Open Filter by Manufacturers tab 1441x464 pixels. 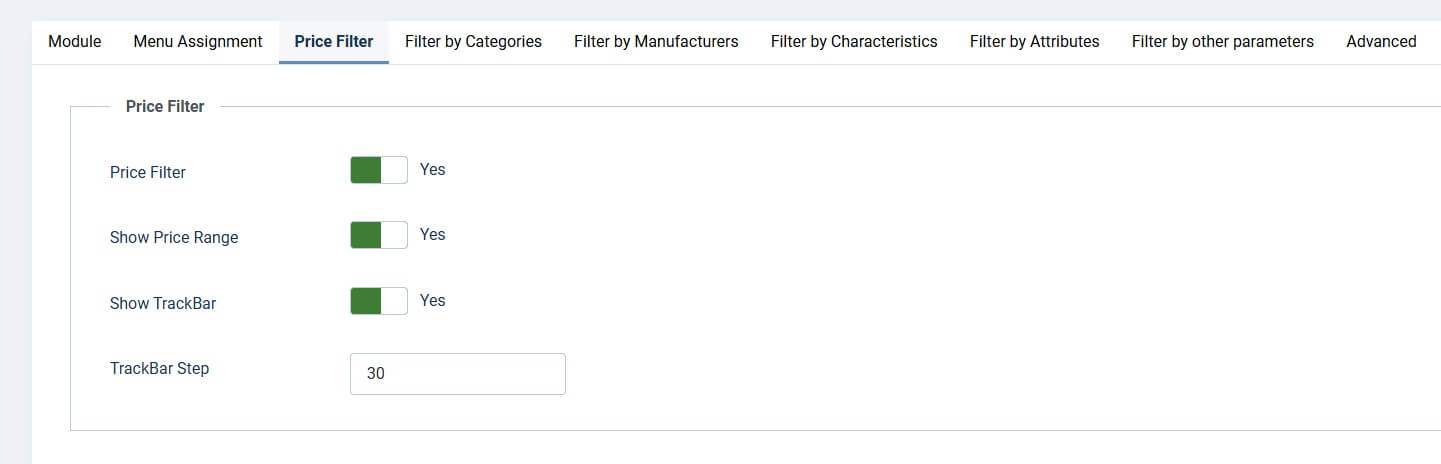656,42
